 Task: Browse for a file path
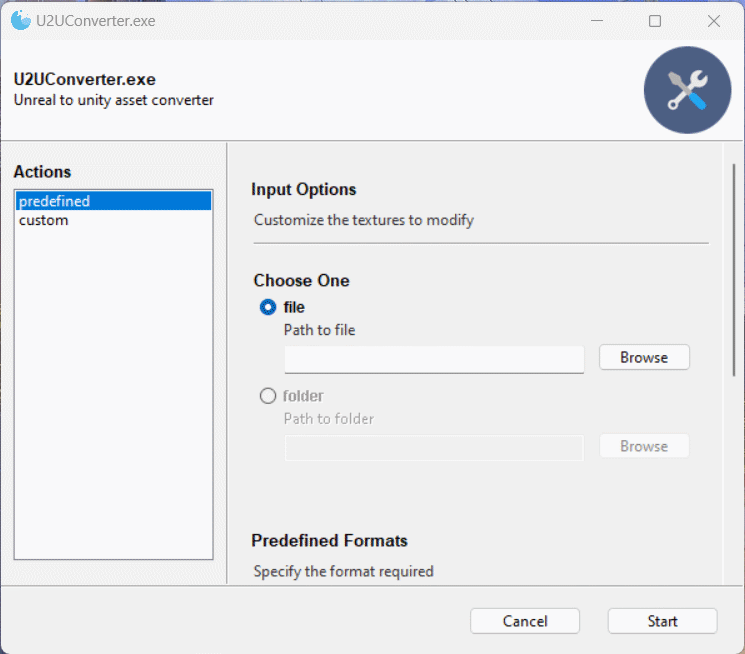click(x=644, y=357)
